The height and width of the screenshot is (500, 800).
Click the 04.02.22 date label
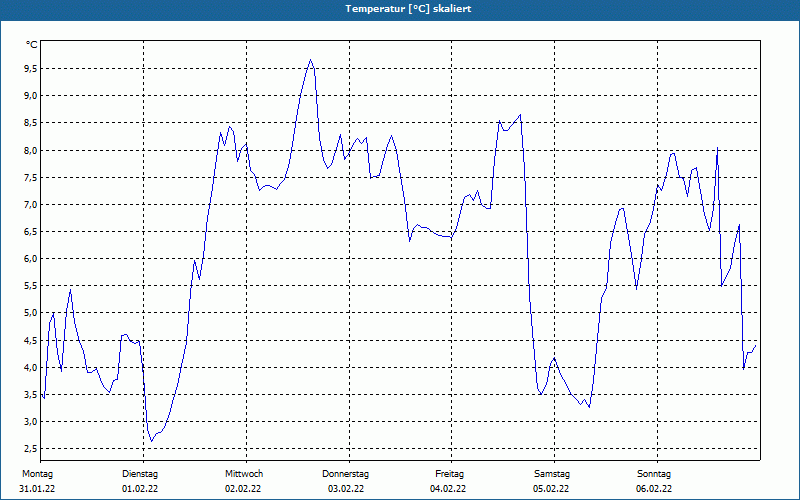click(x=448, y=489)
